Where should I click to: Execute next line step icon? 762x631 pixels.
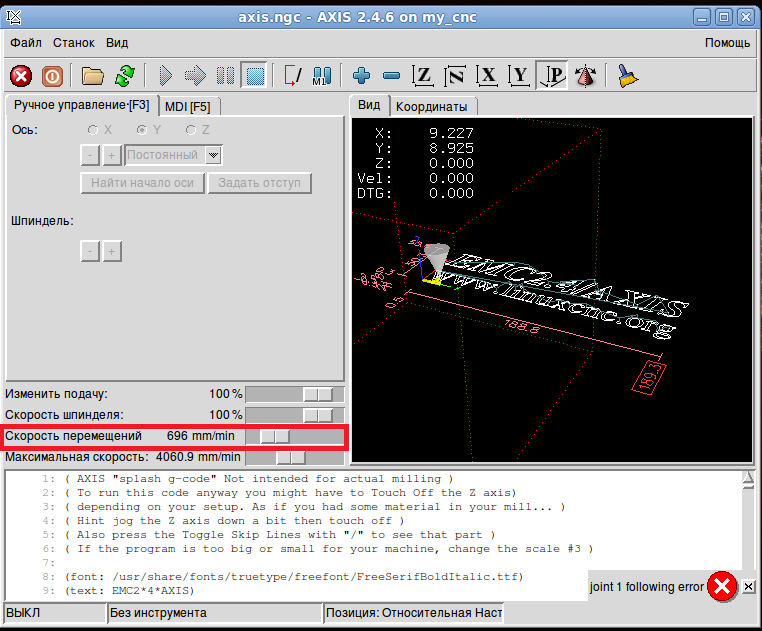pyautogui.click(x=195, y=76)
